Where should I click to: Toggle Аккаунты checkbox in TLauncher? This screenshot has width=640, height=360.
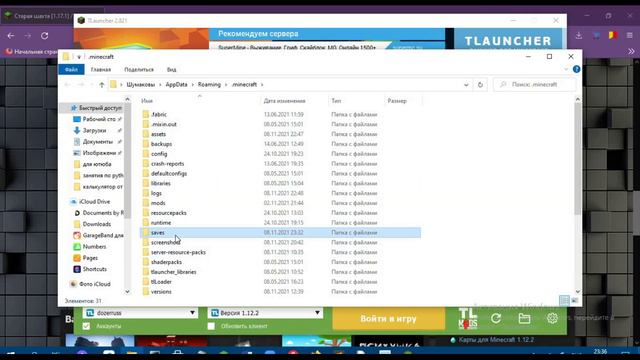click(x=86, y=326)
